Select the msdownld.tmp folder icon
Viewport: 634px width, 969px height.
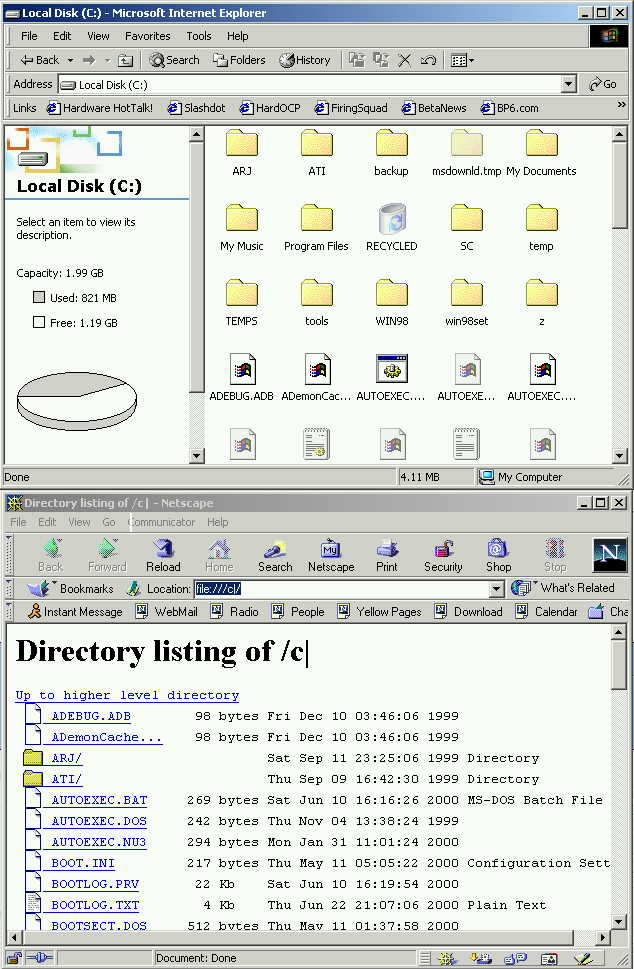[467, 143]
